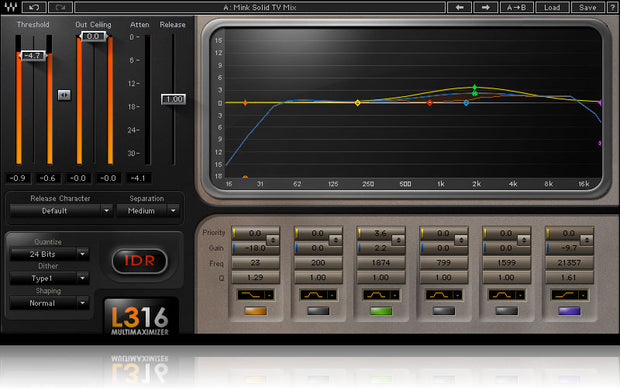Open filter type selector of 1874 Hz band
The image size is (620, 388).
381,295
